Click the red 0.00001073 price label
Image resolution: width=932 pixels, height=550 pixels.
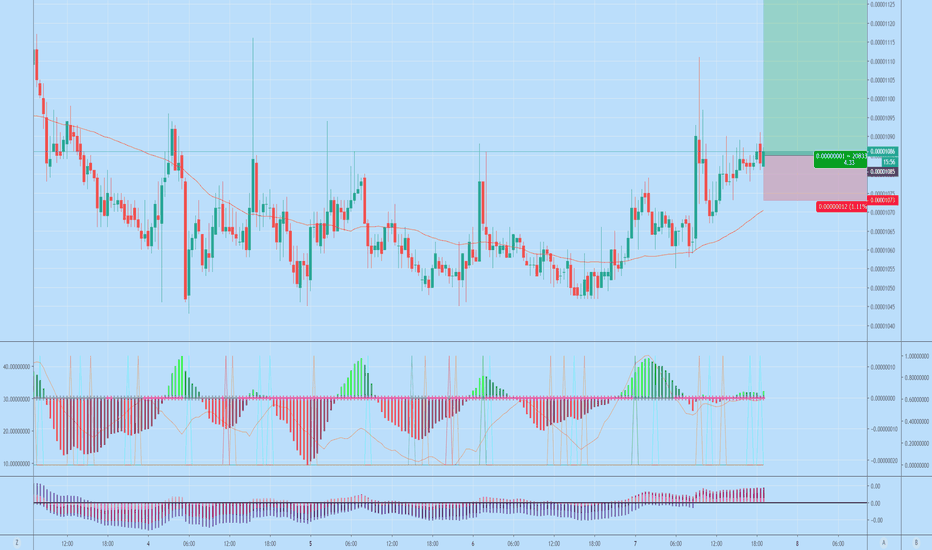883,200
